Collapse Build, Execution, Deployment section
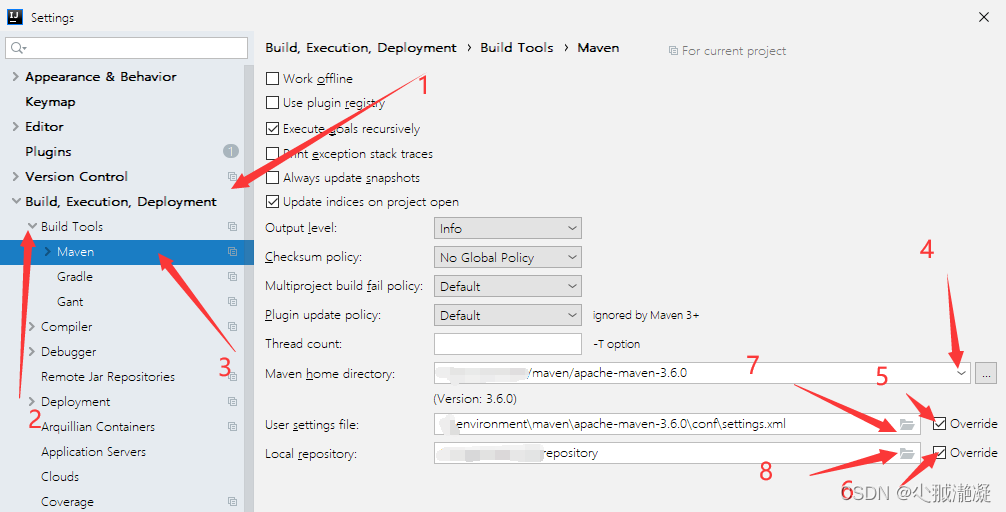This screenshot has height=512, width=1006. click(x=16, y=201)
